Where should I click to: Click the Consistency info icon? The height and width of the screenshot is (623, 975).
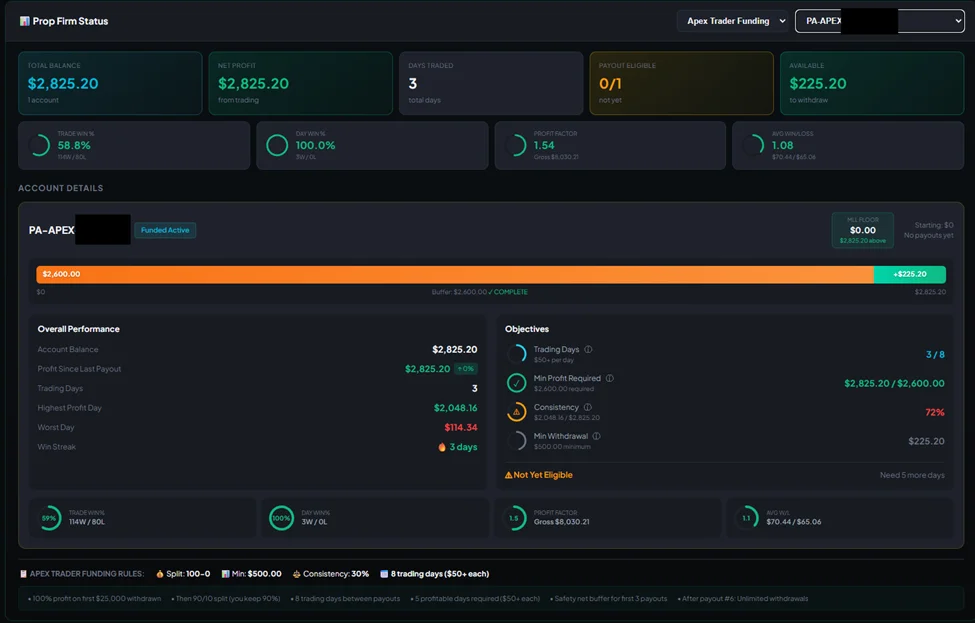pyautogui.click(x=587, y=407)
